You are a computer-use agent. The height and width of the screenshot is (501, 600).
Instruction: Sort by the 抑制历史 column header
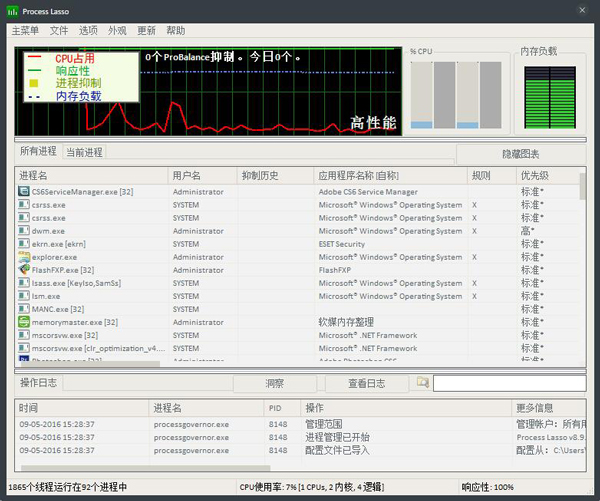click(x=276, y=176)
